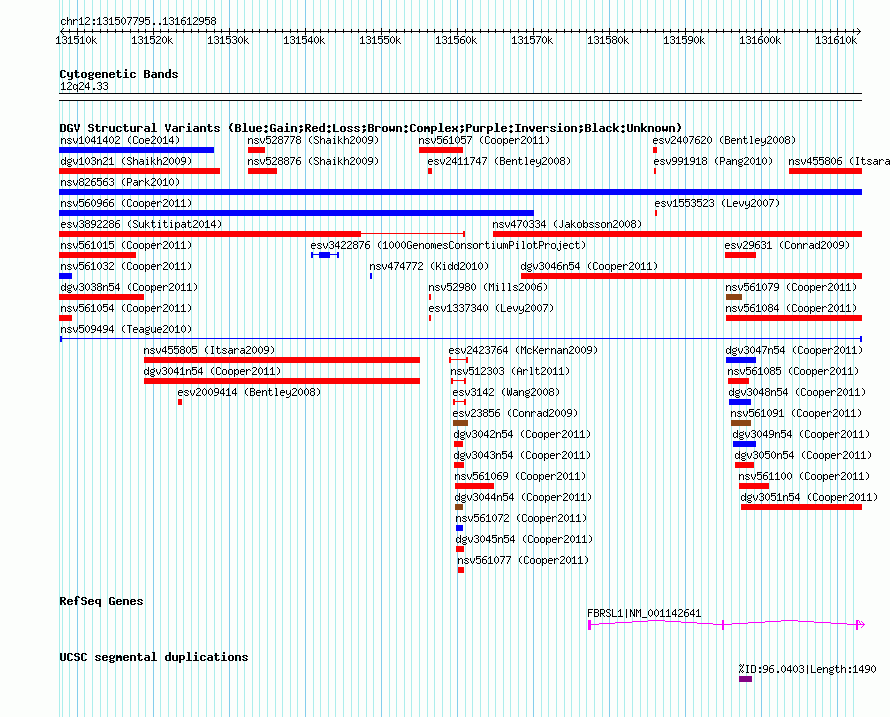Image resolution: width=890 pixels, height=717 pixels.
Task: Click the FBRSL1|NM_001142641 gene label
Action: tap(644, 613)
